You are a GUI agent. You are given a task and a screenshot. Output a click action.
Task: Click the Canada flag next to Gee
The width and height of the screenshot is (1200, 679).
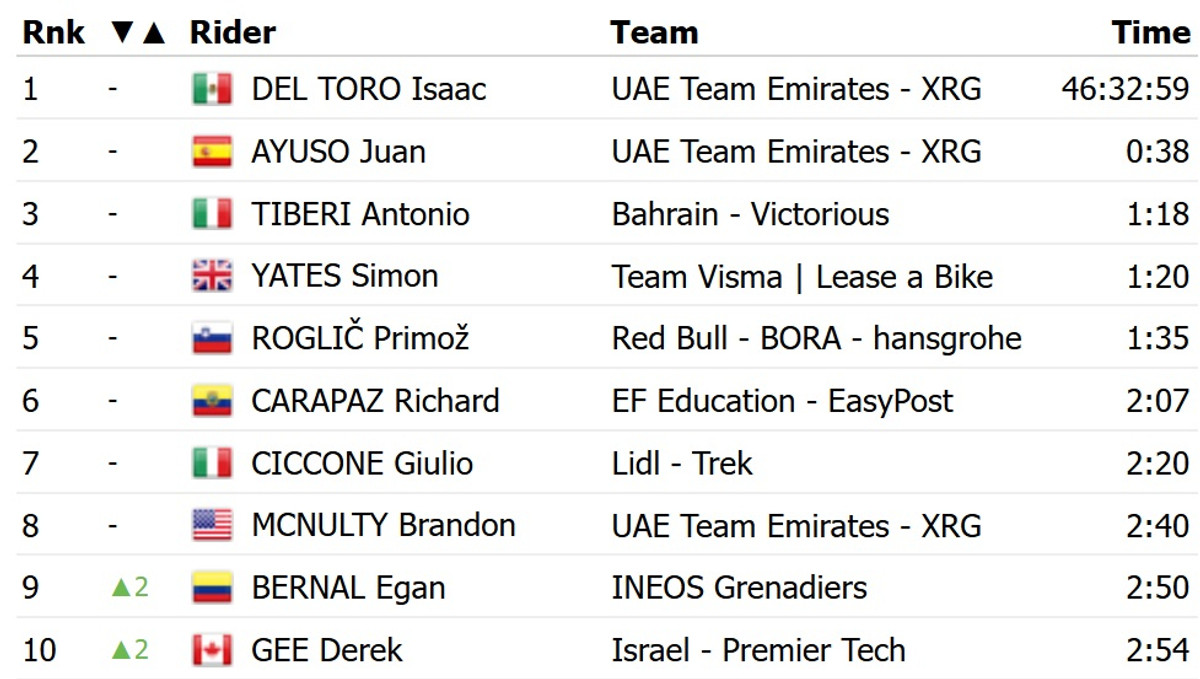[x=212, y=650]
